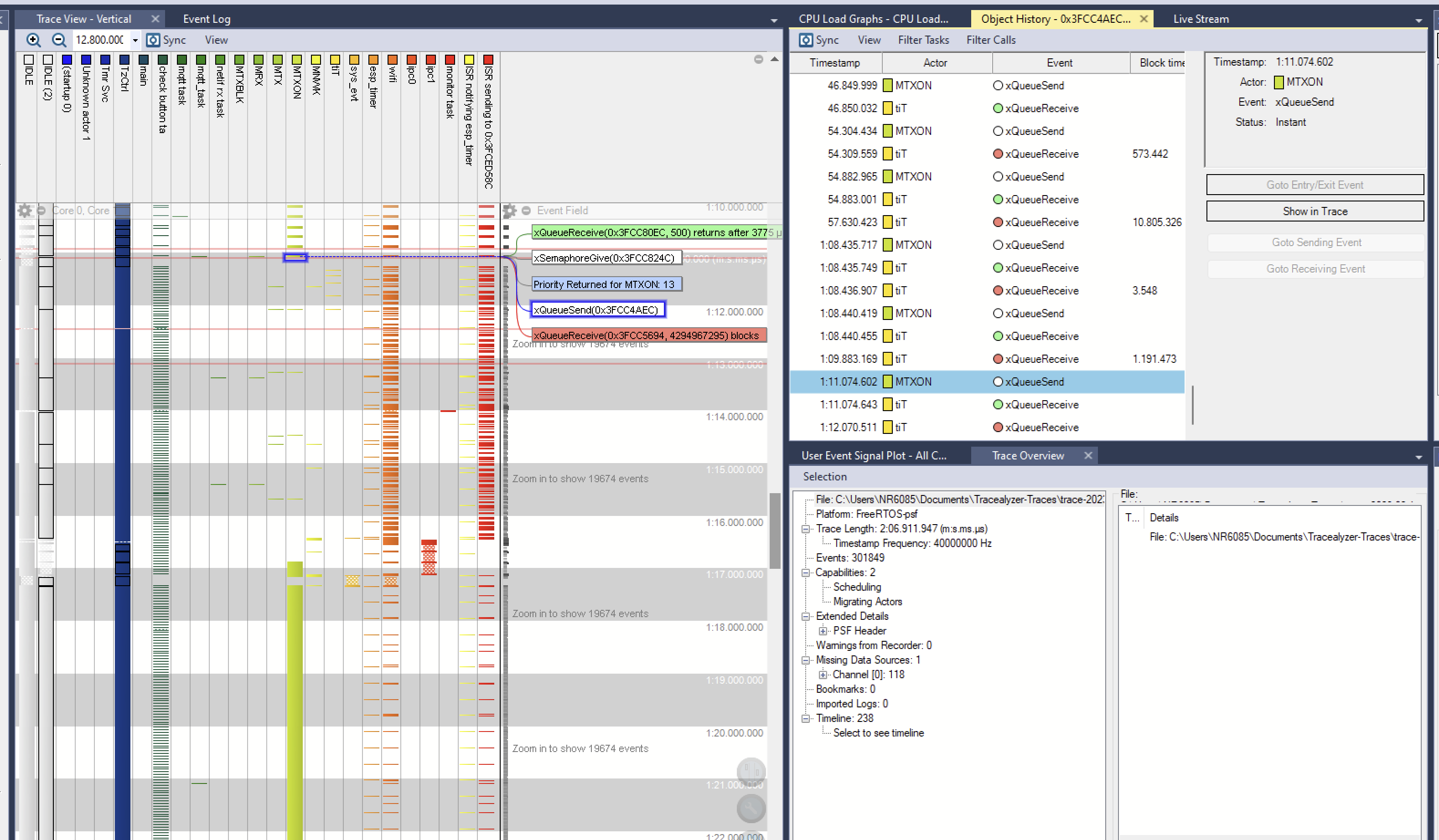Open the zoom level dropdown arrow
1439x840 pixels.
pos(135,40)
